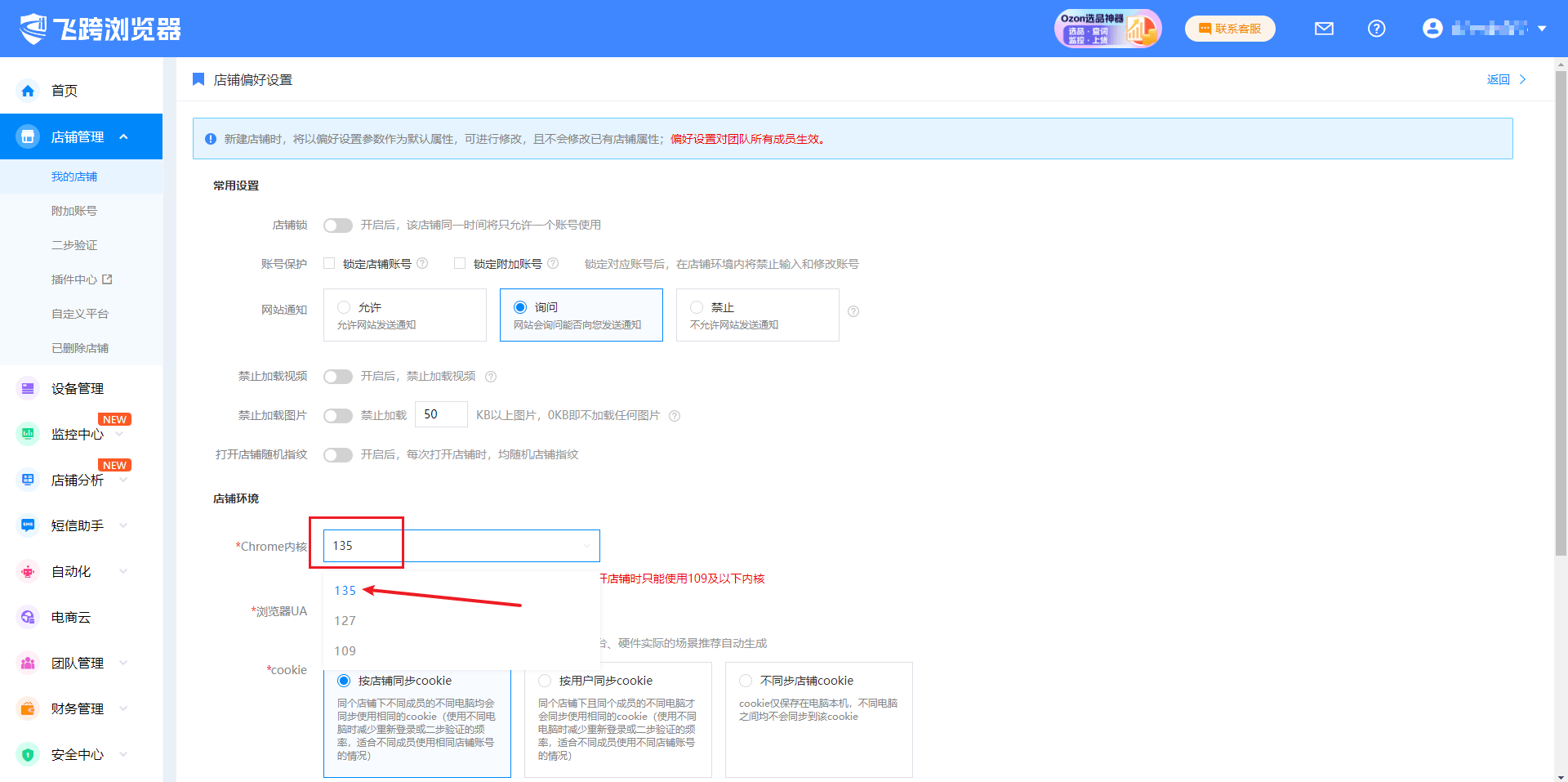Screen dimensions: 1568x782
Task: Click the 设备管理 device icon
Action: pos(28,388)
